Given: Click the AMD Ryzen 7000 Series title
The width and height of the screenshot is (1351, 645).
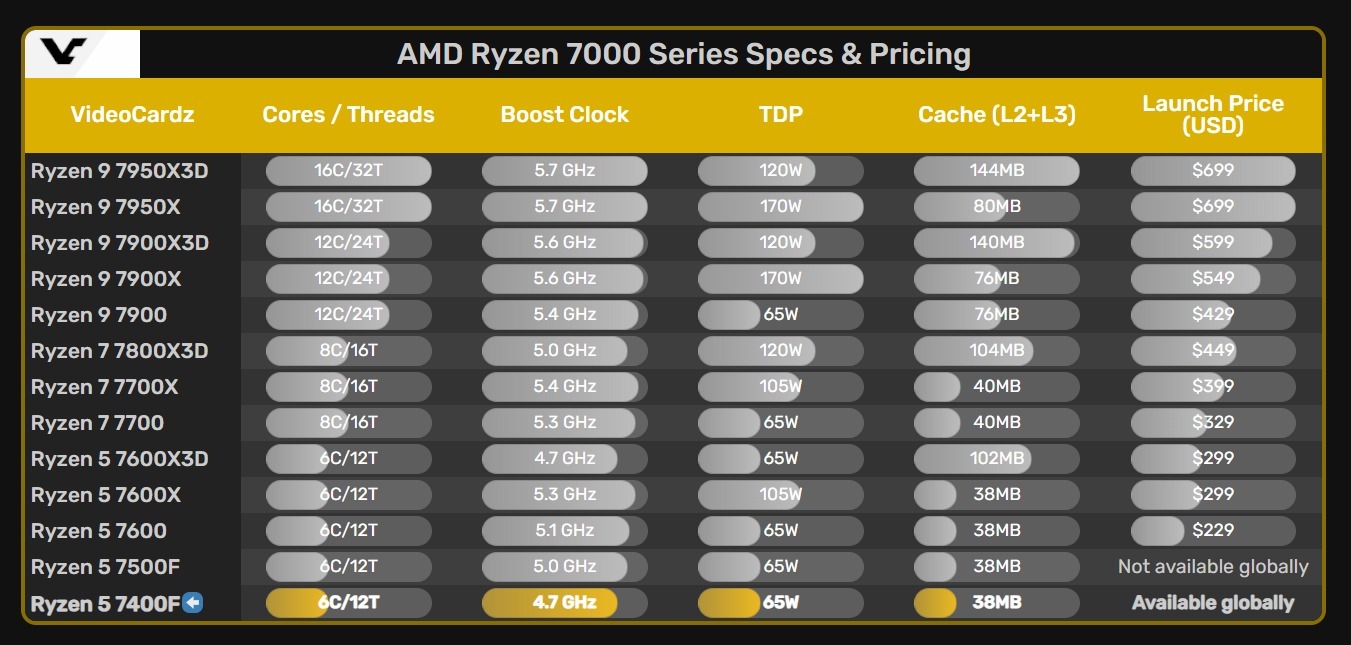Looking at the screenshot, I should (x=683, y=53).
